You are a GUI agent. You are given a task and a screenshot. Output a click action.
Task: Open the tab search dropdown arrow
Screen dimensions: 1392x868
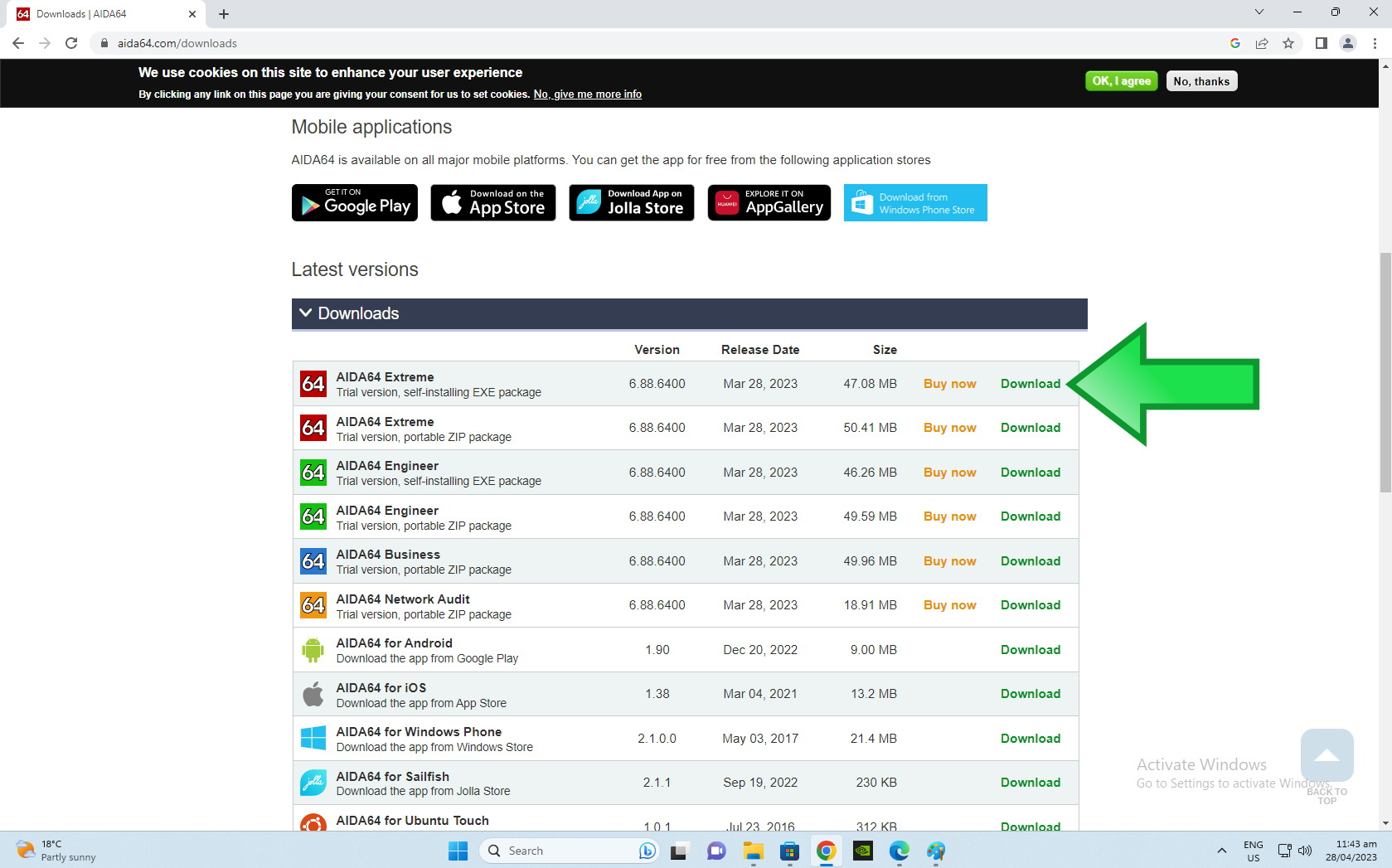(x=1259, y=12)
